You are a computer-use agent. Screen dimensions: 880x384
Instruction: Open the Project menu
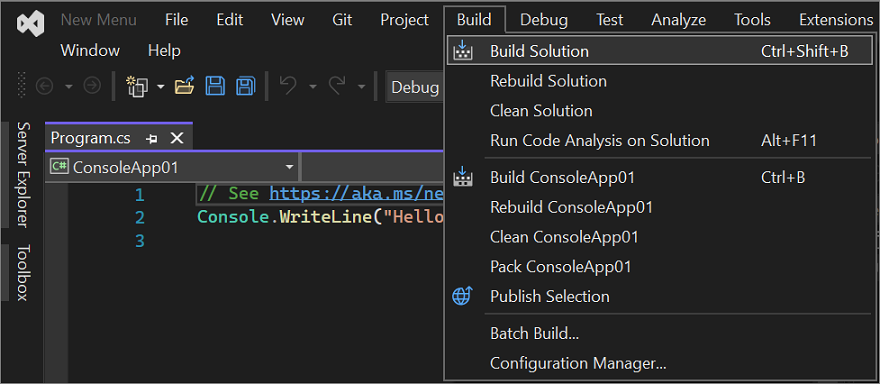pos(405,20)
